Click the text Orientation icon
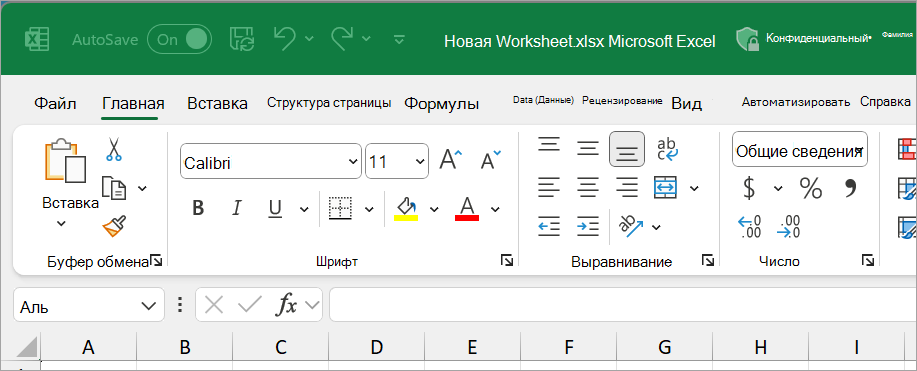Viewport: 917px width, 371px height. click(x=631, y=226)
